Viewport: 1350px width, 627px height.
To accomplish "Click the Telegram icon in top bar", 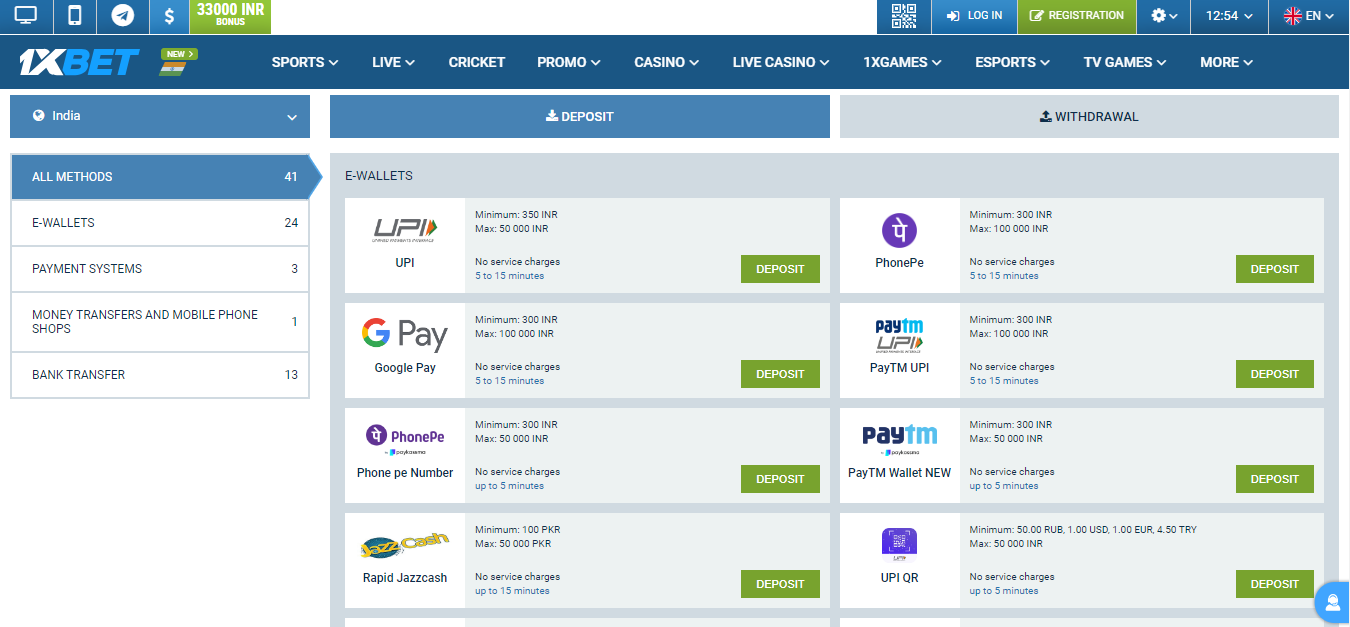I will tap(122, 16).
